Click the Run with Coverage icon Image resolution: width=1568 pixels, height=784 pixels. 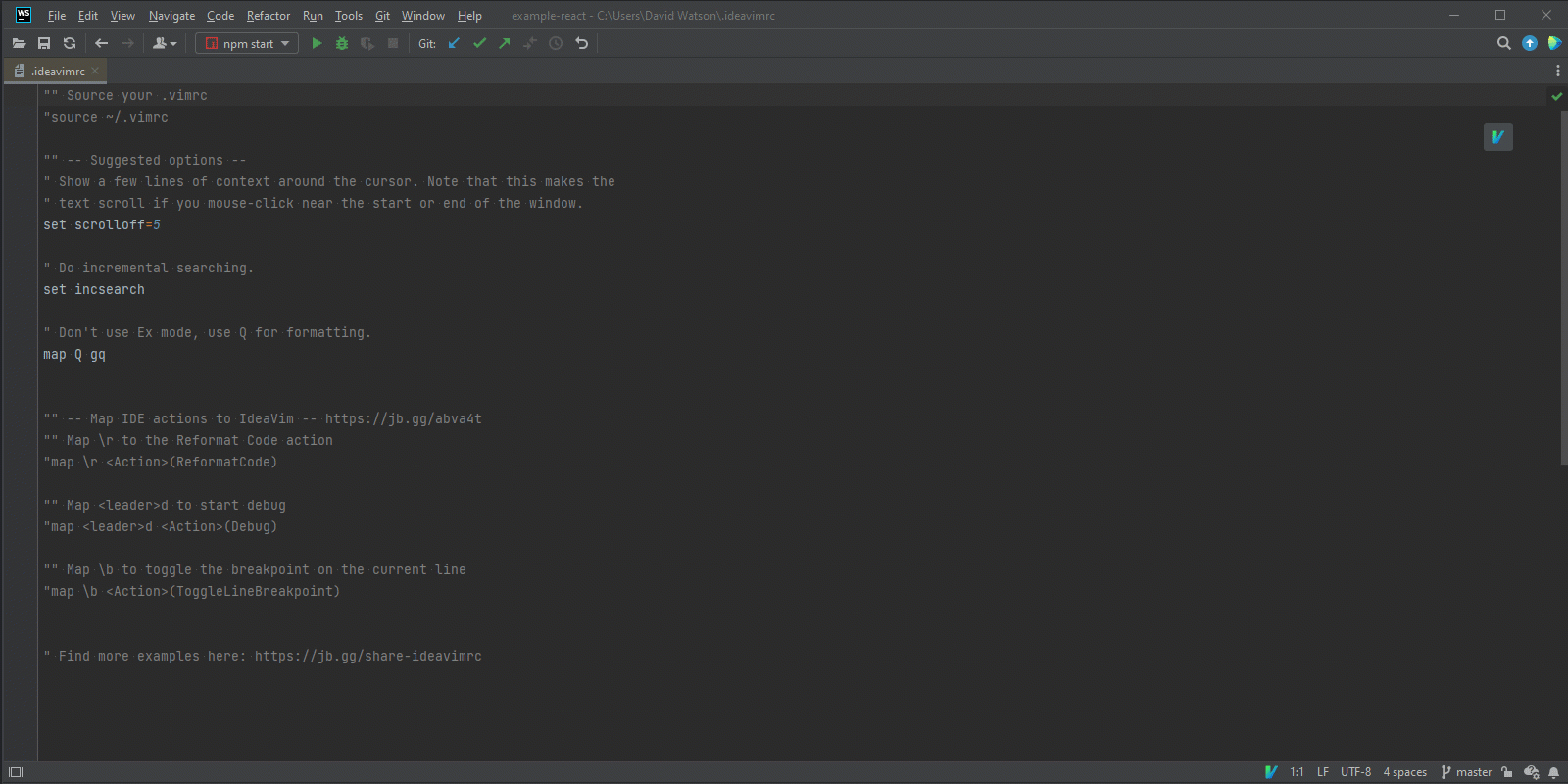pyautogui.click(x=367, y=43)
